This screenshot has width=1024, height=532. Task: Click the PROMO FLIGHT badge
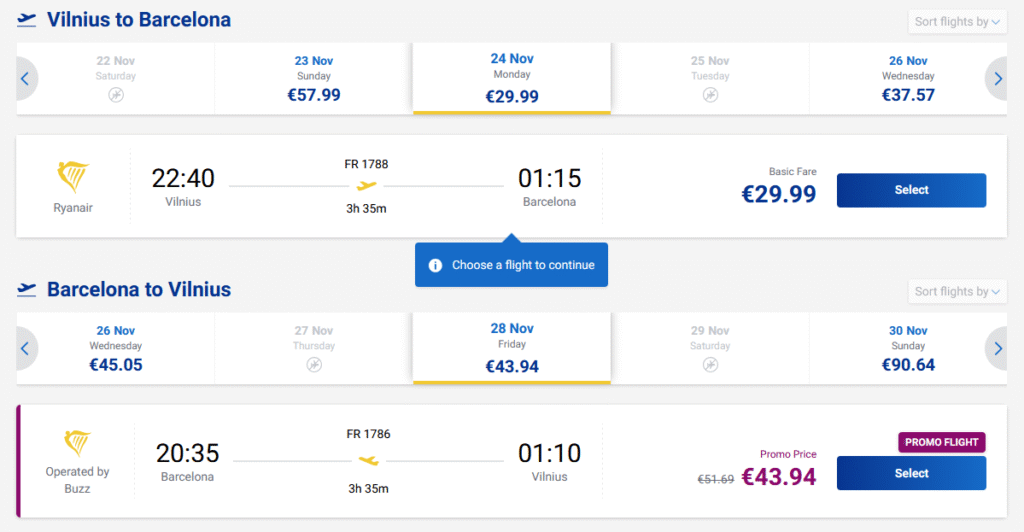coord(941,442)
